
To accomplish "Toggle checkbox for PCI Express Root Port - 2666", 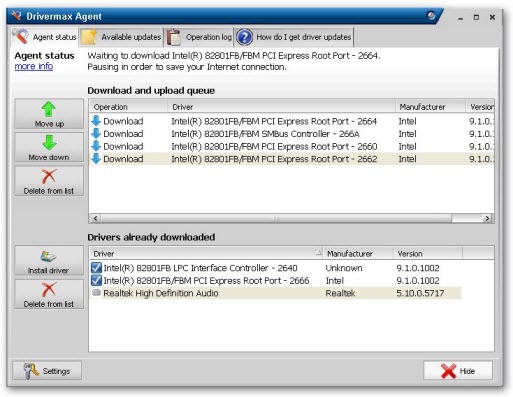I will [x=96, y=280].
